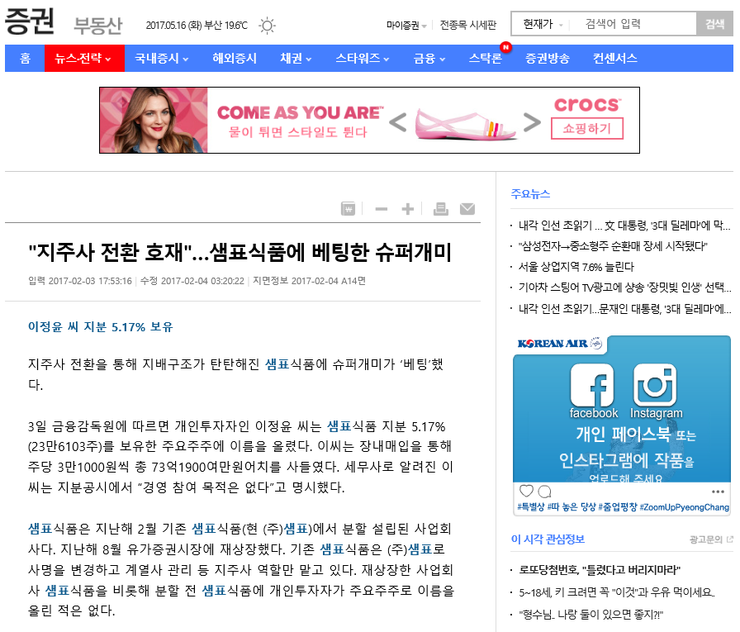Open 증권방송 navigation item

click(x=547, y=59)
